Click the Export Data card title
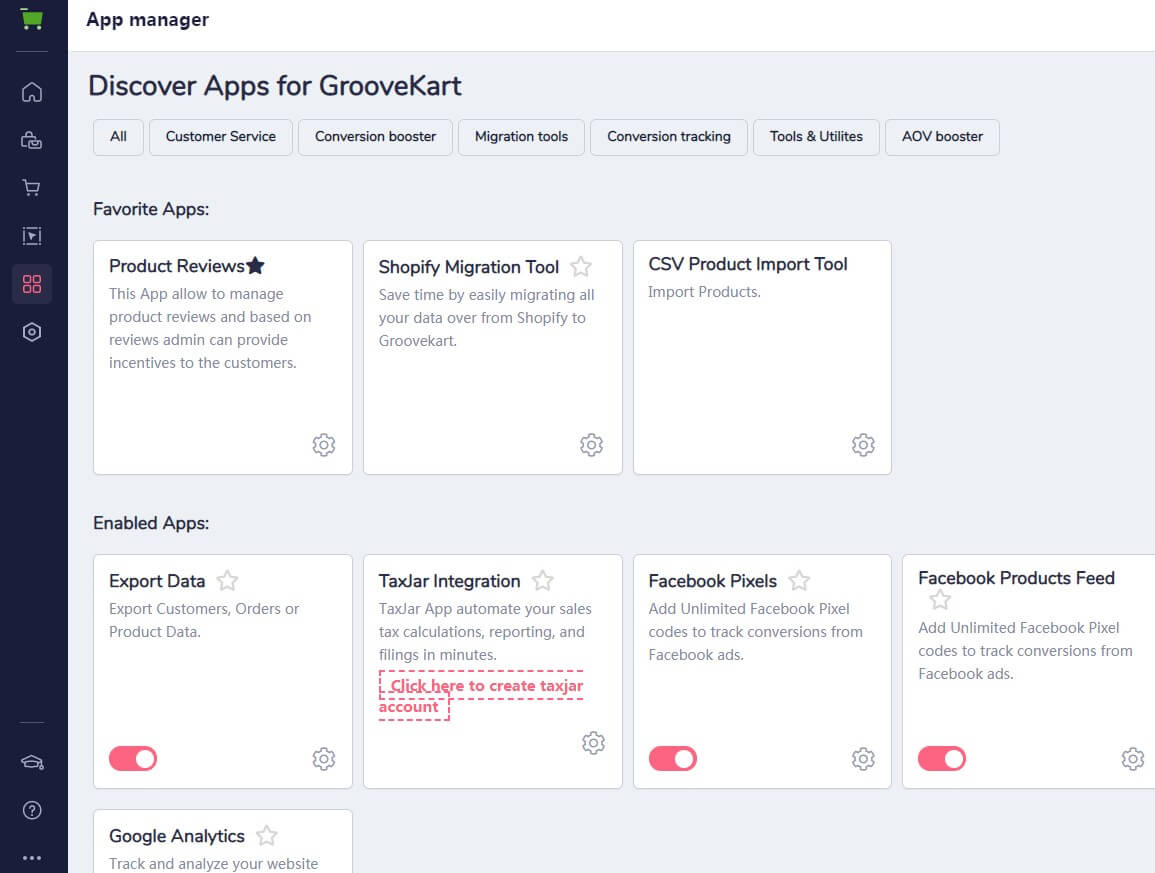This screenshot has width=1155, height=873. click(157, 581)
